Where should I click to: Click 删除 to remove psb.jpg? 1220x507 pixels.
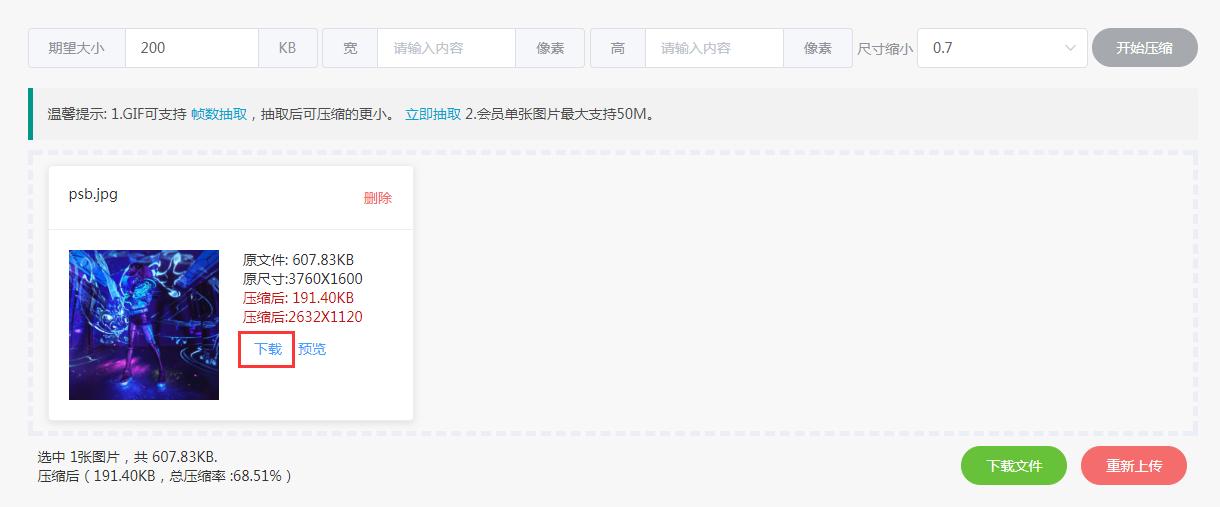(378, 198)
